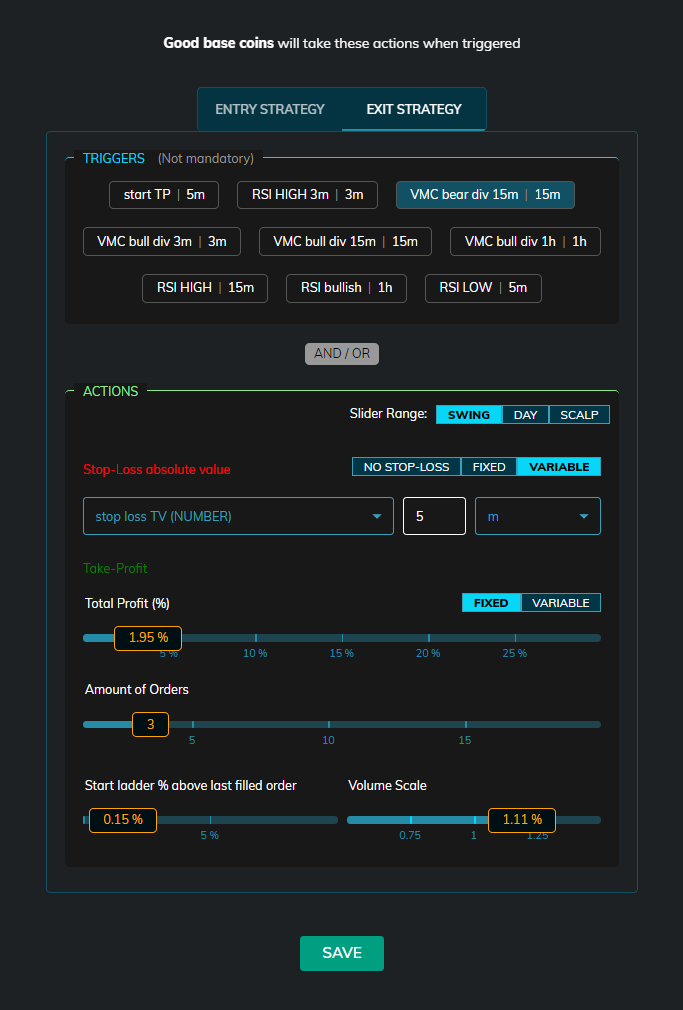Toggle the RSI bullish 1h trigger
The height and width of the screenshot is (1010, 683).
pos(346,288)
